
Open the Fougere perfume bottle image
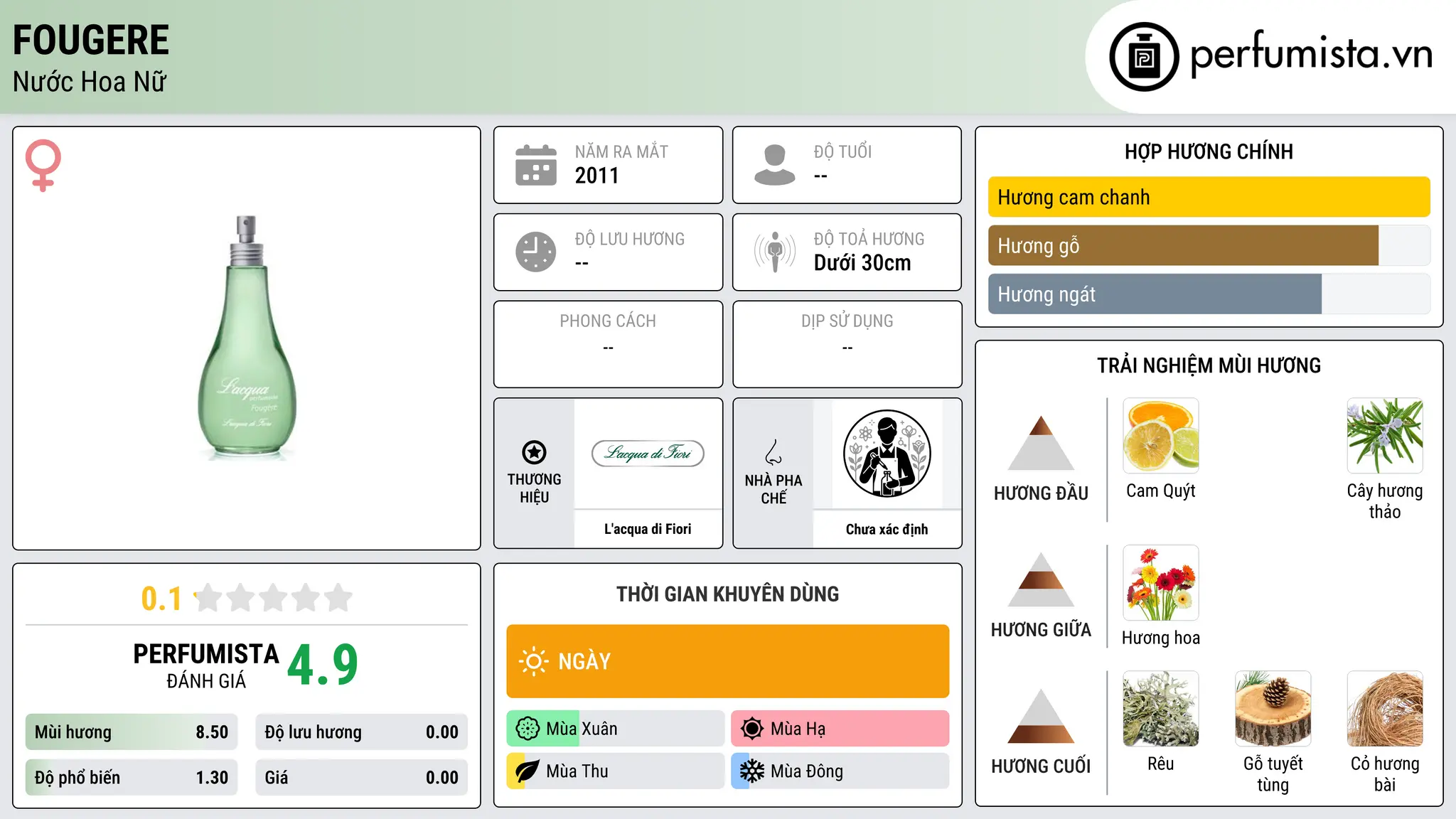coord(247,338)
